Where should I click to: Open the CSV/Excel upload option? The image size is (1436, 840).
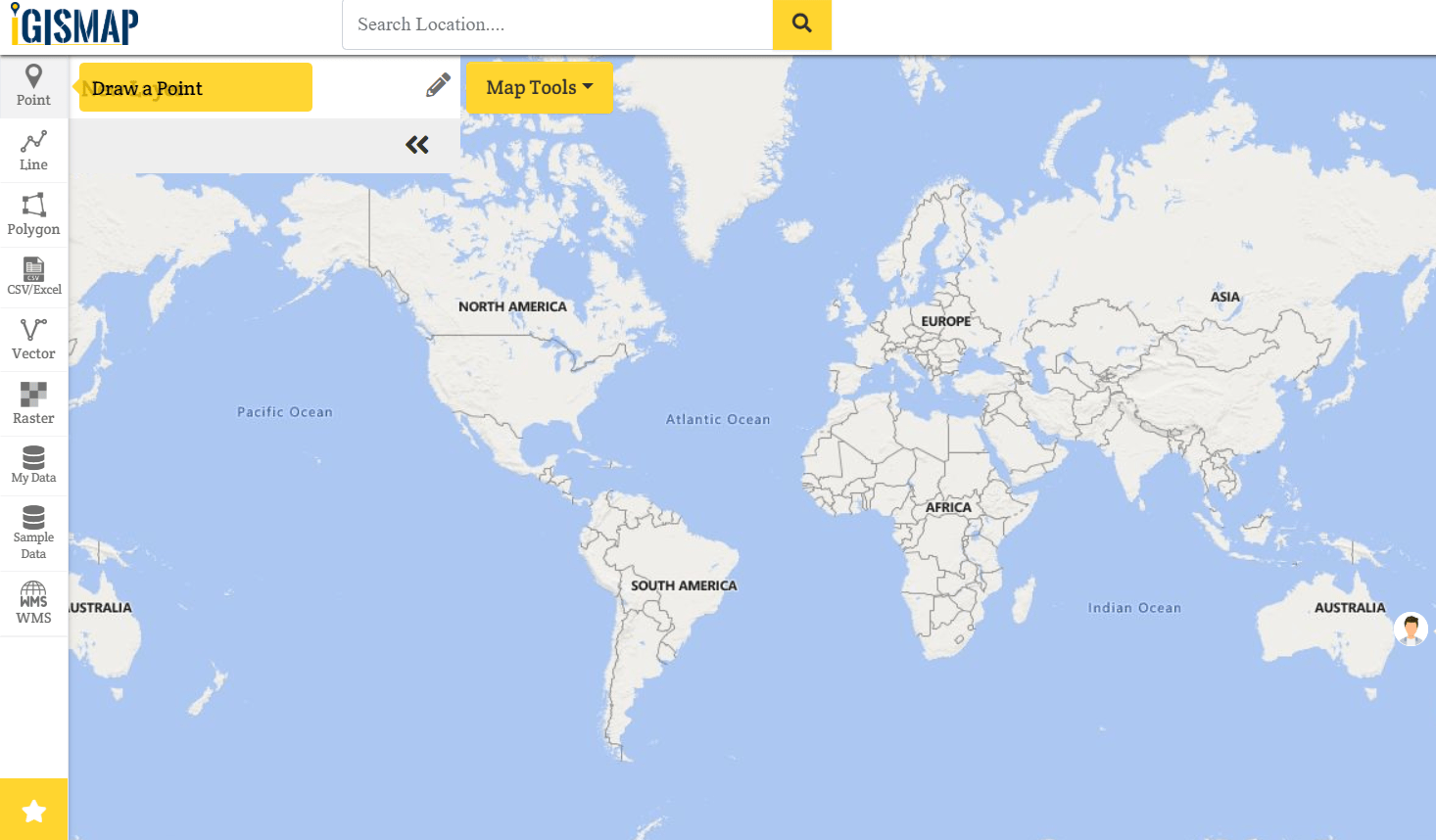(x=33, y=278)
